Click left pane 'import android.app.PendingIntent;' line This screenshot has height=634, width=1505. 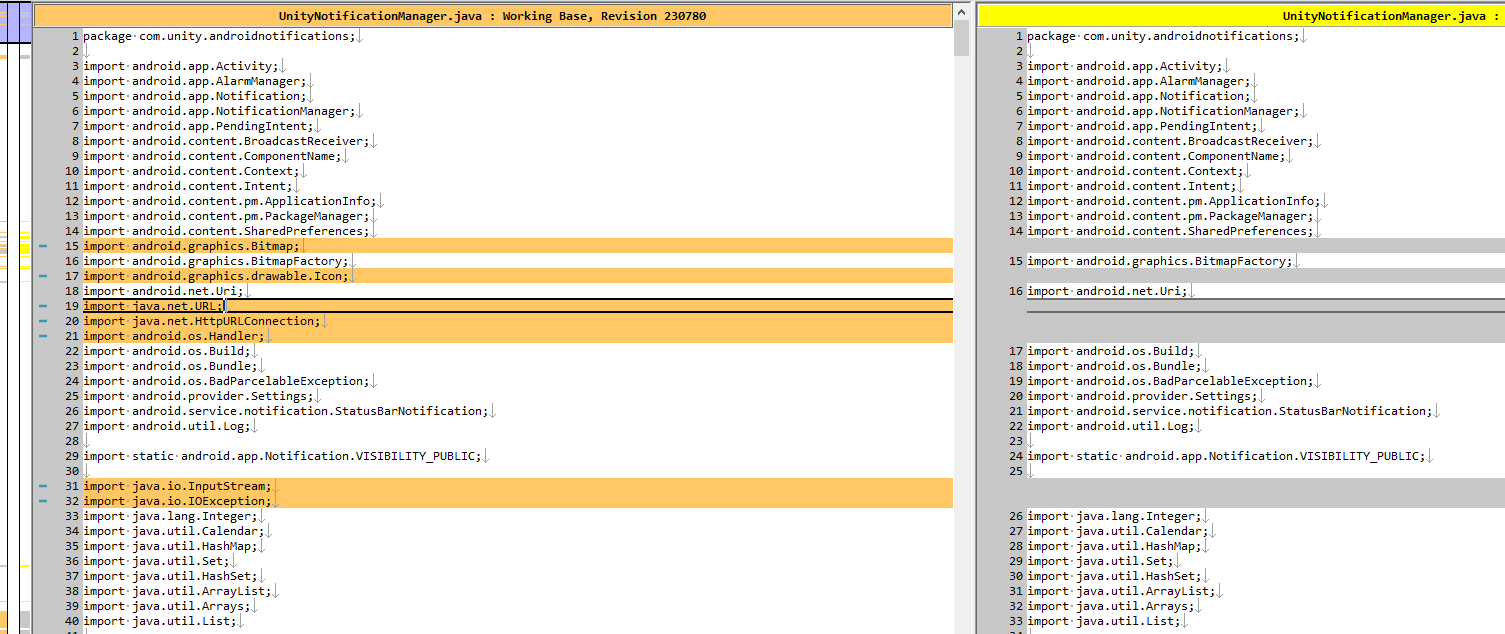tap(198, 126)
